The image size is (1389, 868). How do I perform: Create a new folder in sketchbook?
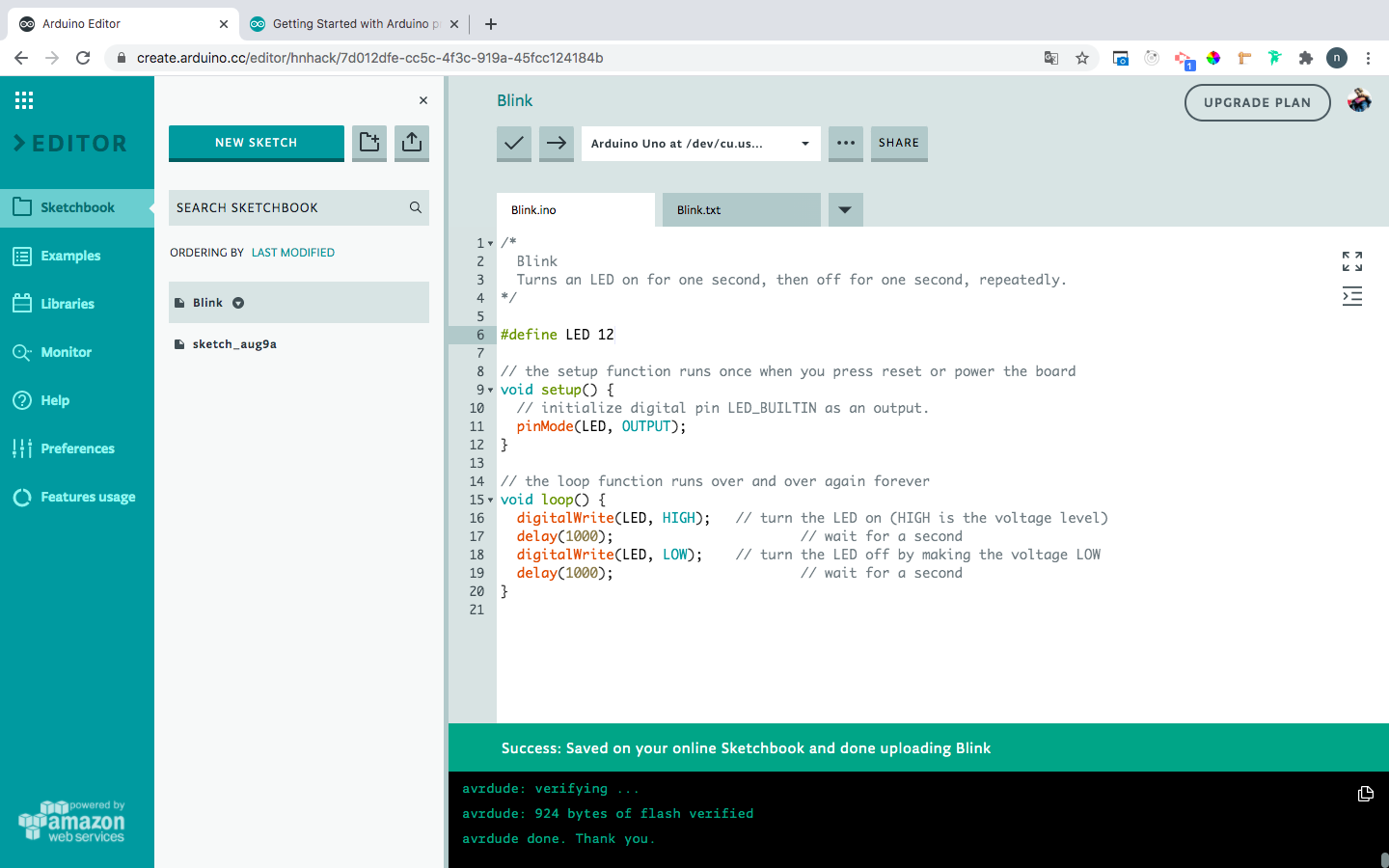point(369,143)
